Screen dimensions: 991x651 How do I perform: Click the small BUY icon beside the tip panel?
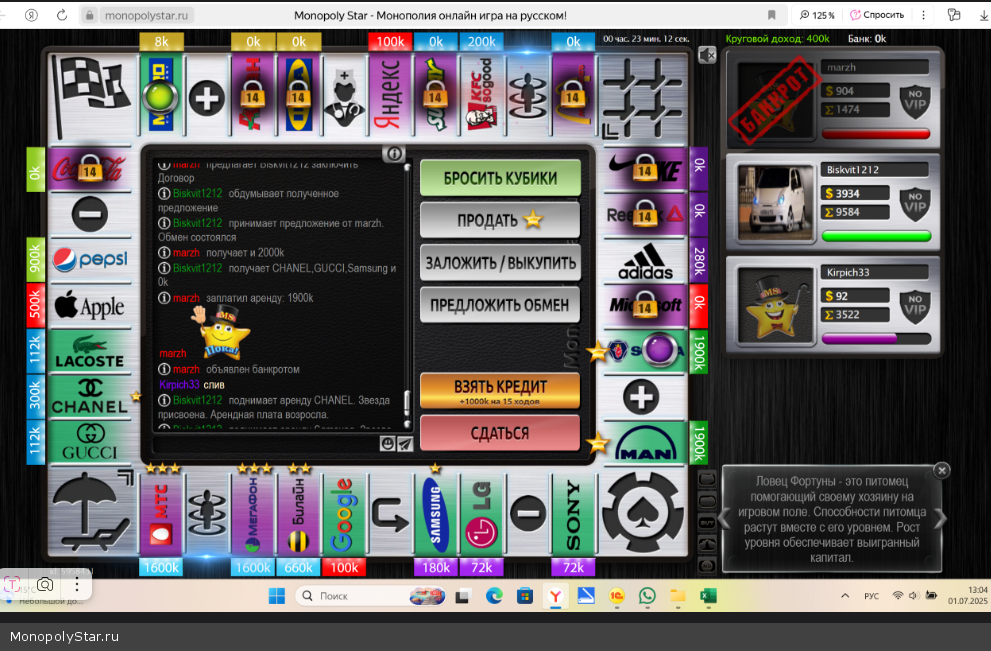[707, 523]
